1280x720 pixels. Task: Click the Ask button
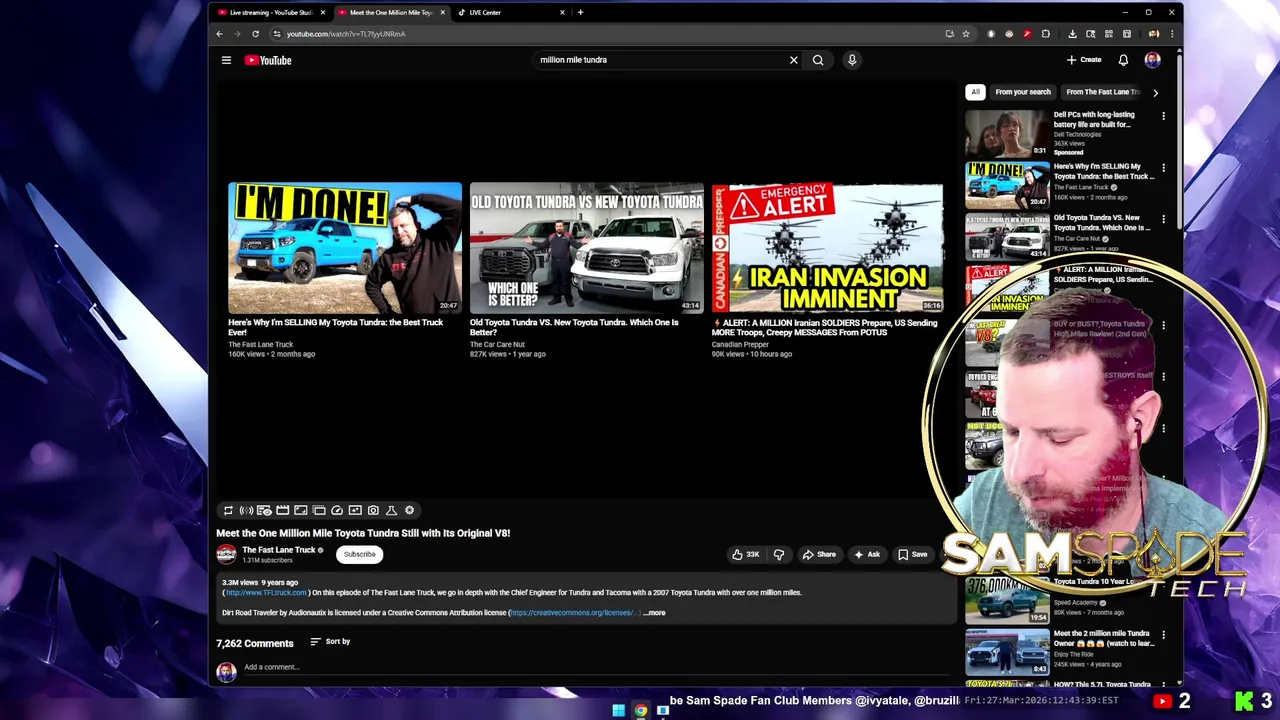867,554
